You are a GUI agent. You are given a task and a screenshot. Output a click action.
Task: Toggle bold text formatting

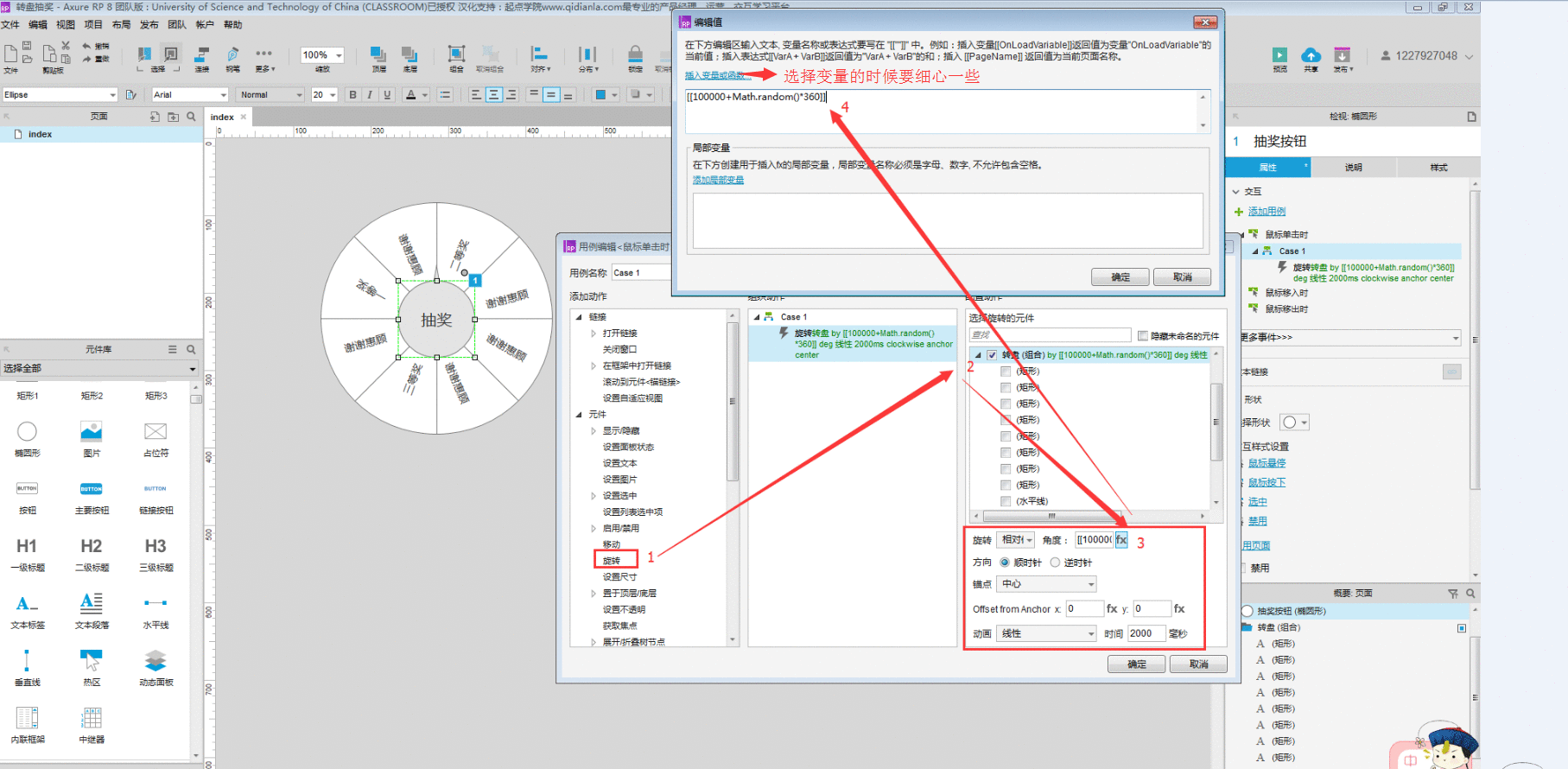click(x=352, y=95)
